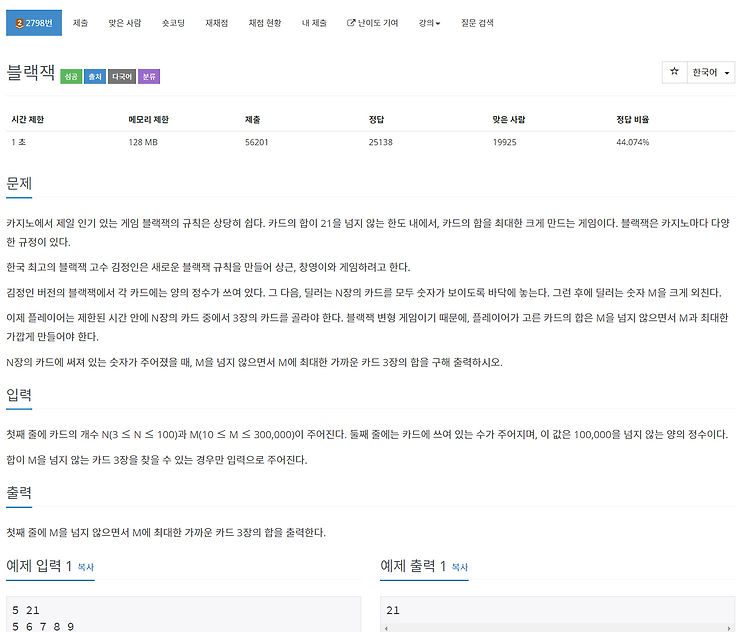Click the 블랙잭 problem title

pyautogui.click(x=31, y=73)
